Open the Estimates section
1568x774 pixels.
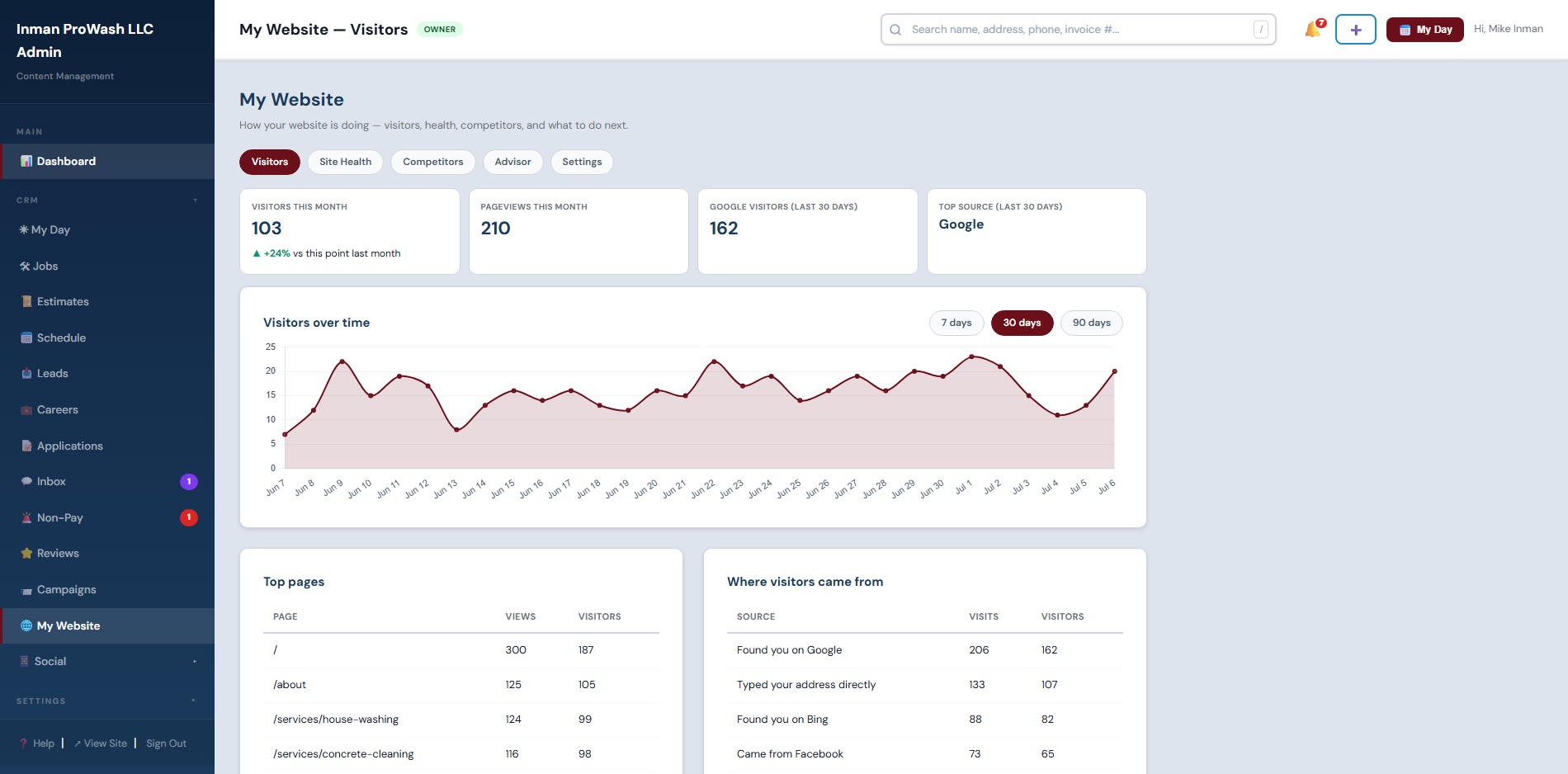(x=107, y=302)
